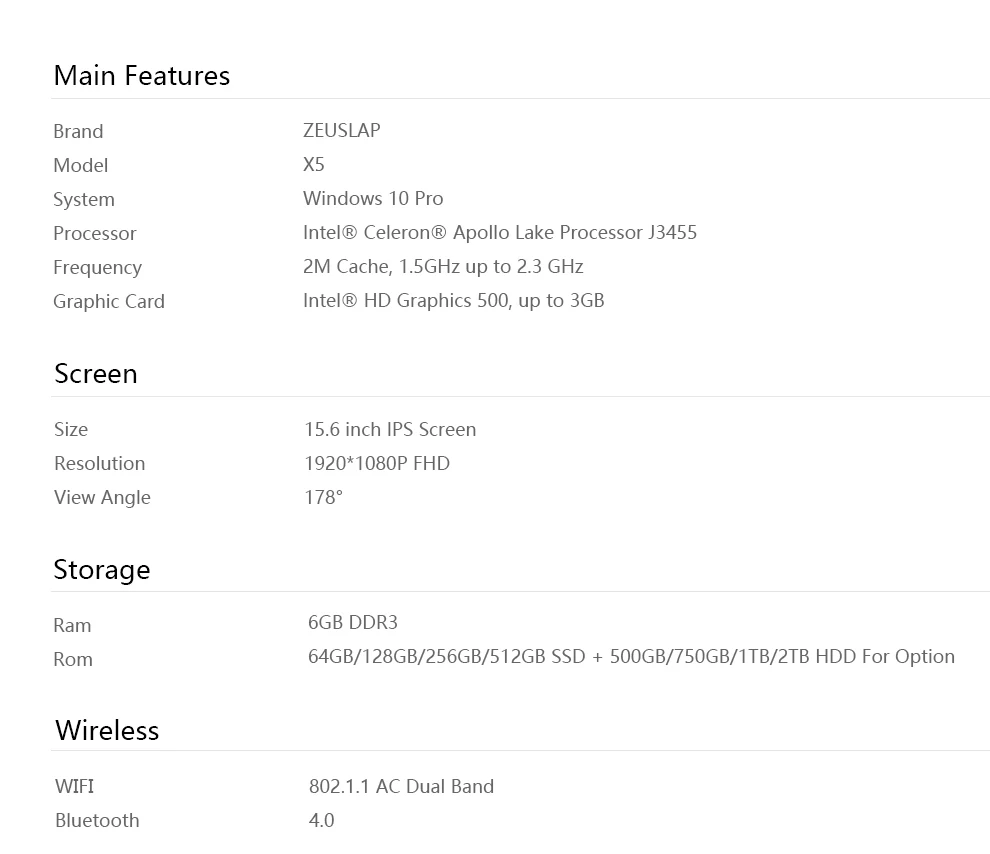Select the 1920*1080P FHD resolution text

tap(377, 464)
